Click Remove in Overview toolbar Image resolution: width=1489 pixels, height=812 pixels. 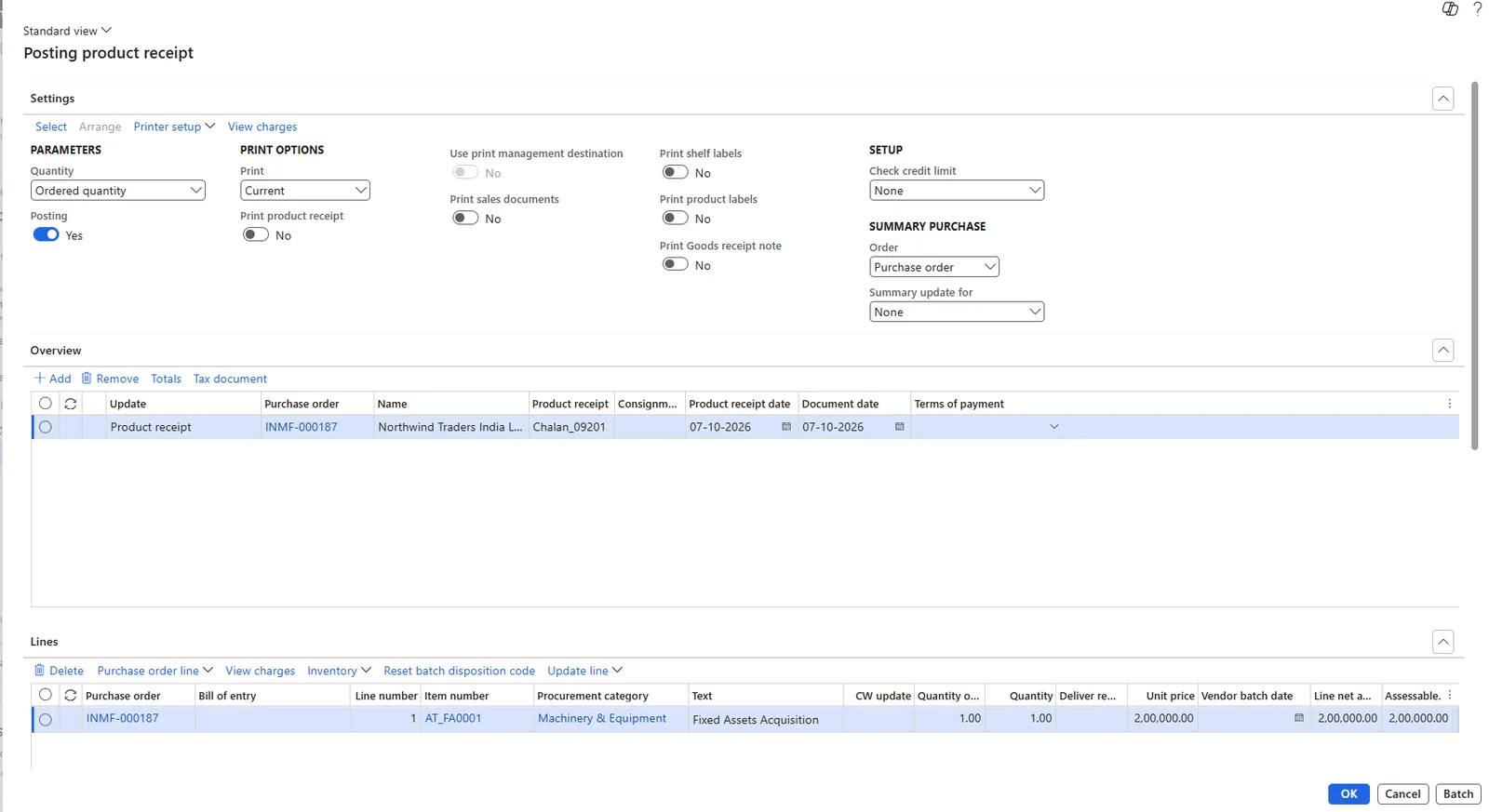tap(110, 379)
